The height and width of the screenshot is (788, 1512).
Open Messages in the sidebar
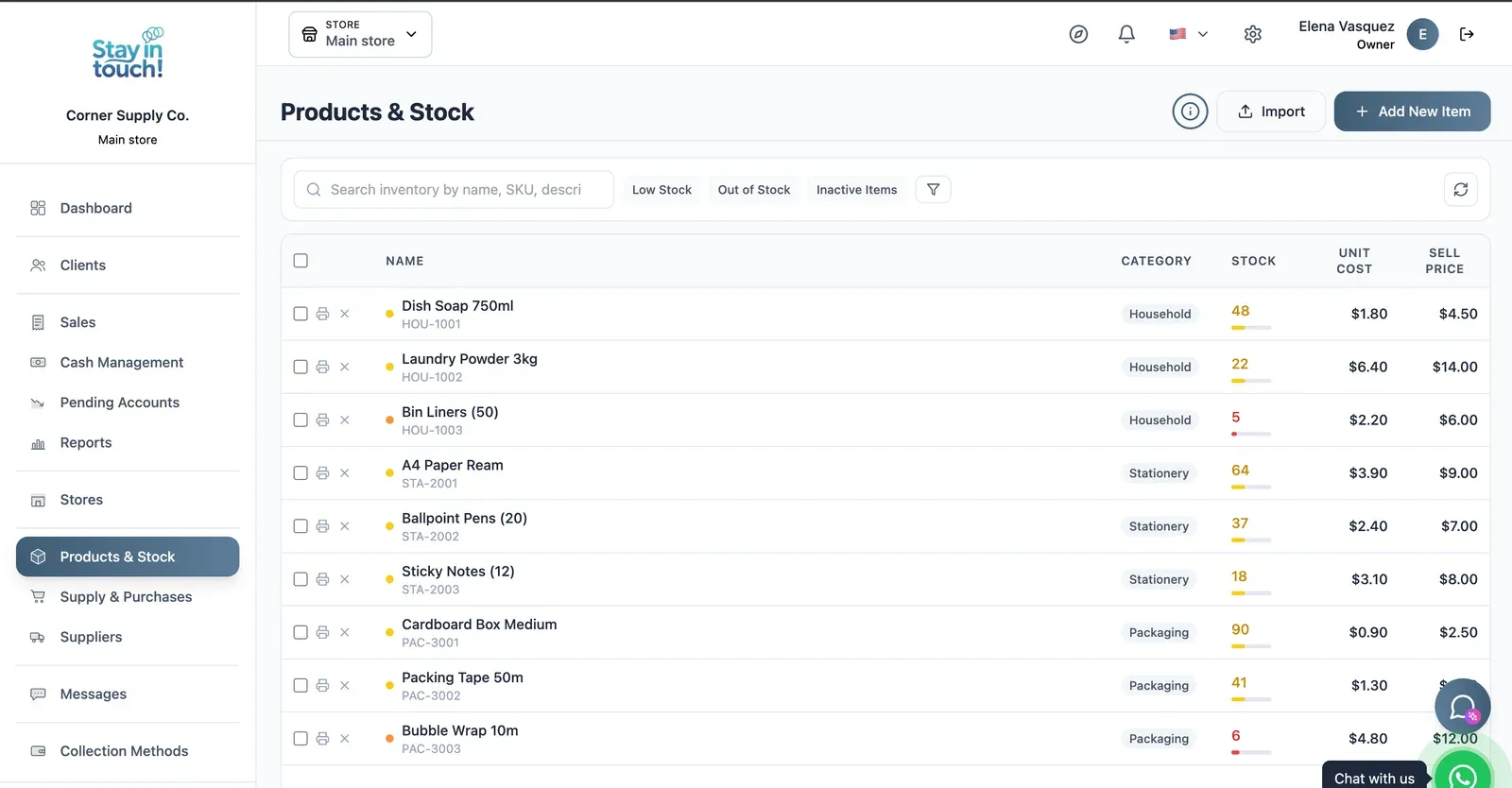pyautogui.click(x=128, y=694)
